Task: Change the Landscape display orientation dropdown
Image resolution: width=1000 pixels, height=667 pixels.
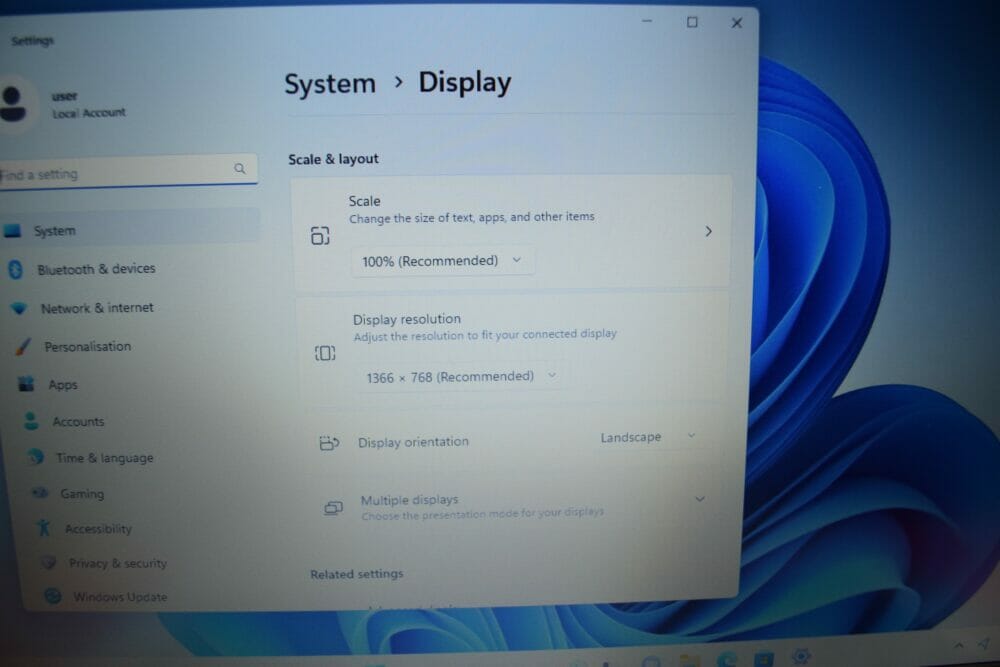Action: click(647, 437)
